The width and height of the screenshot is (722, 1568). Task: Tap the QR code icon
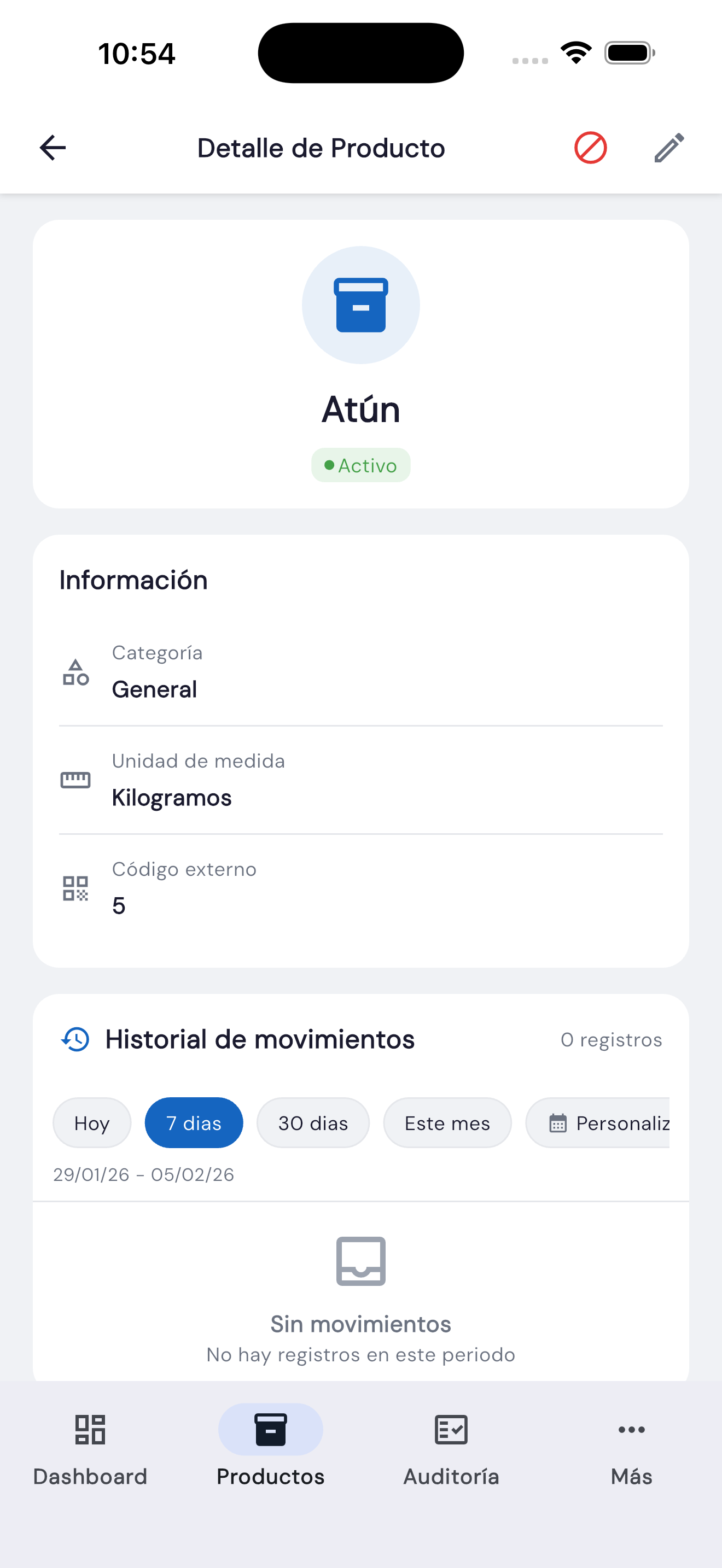tap(75, 888)
